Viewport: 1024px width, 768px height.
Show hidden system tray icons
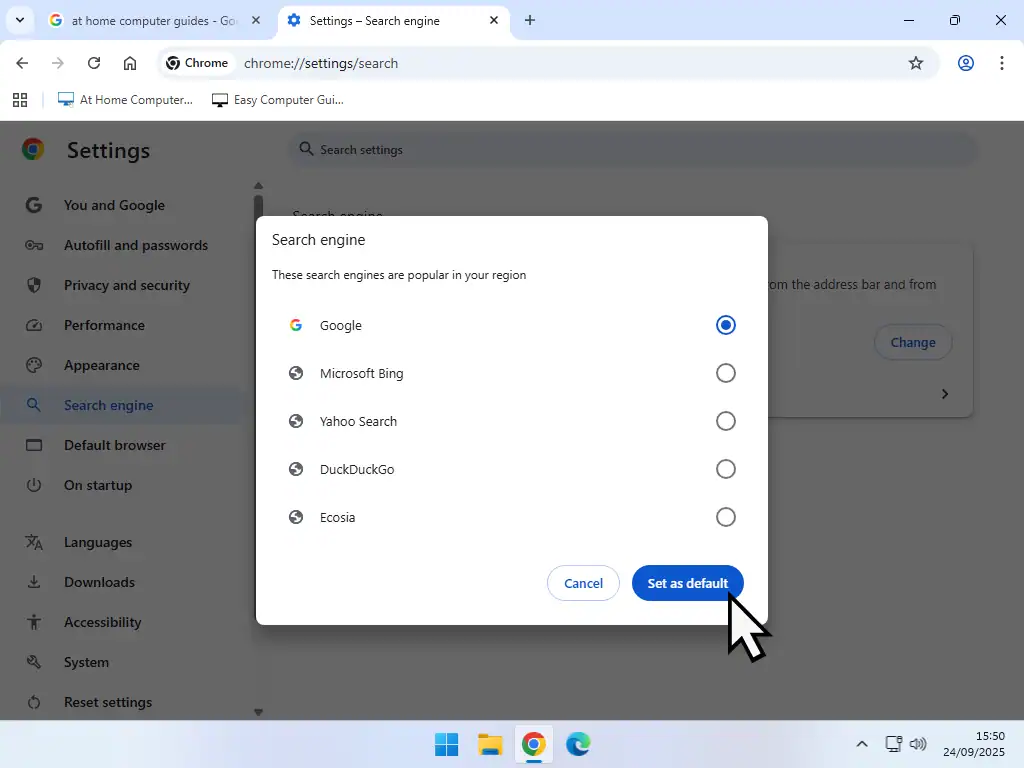point(862,744)
